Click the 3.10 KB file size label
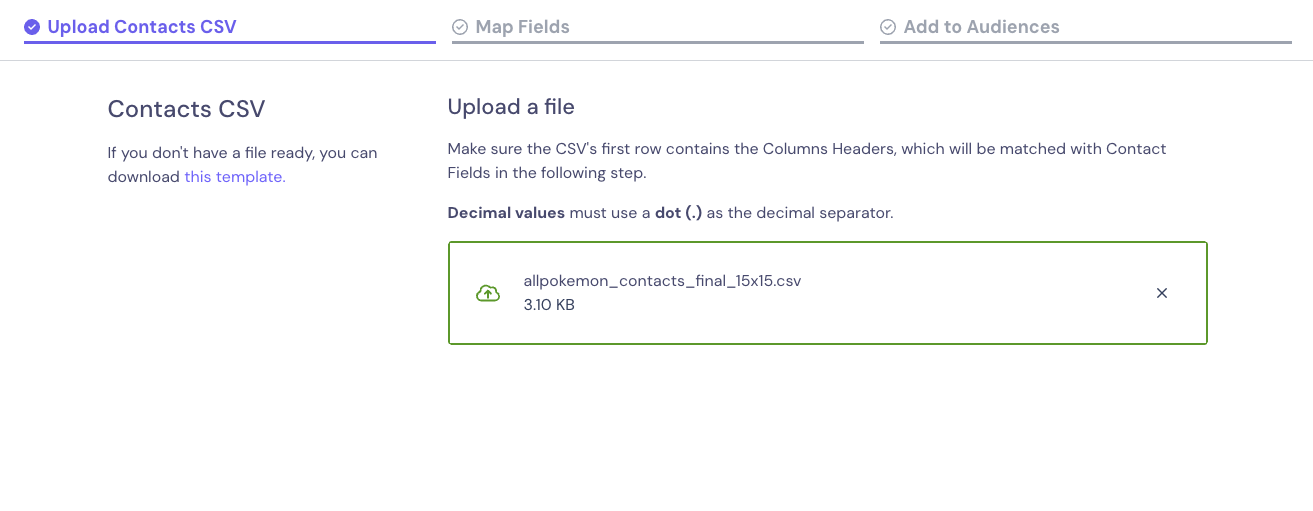Image resolution: width=1313 pixels, height=511 pixels. (x=549, y=305)
